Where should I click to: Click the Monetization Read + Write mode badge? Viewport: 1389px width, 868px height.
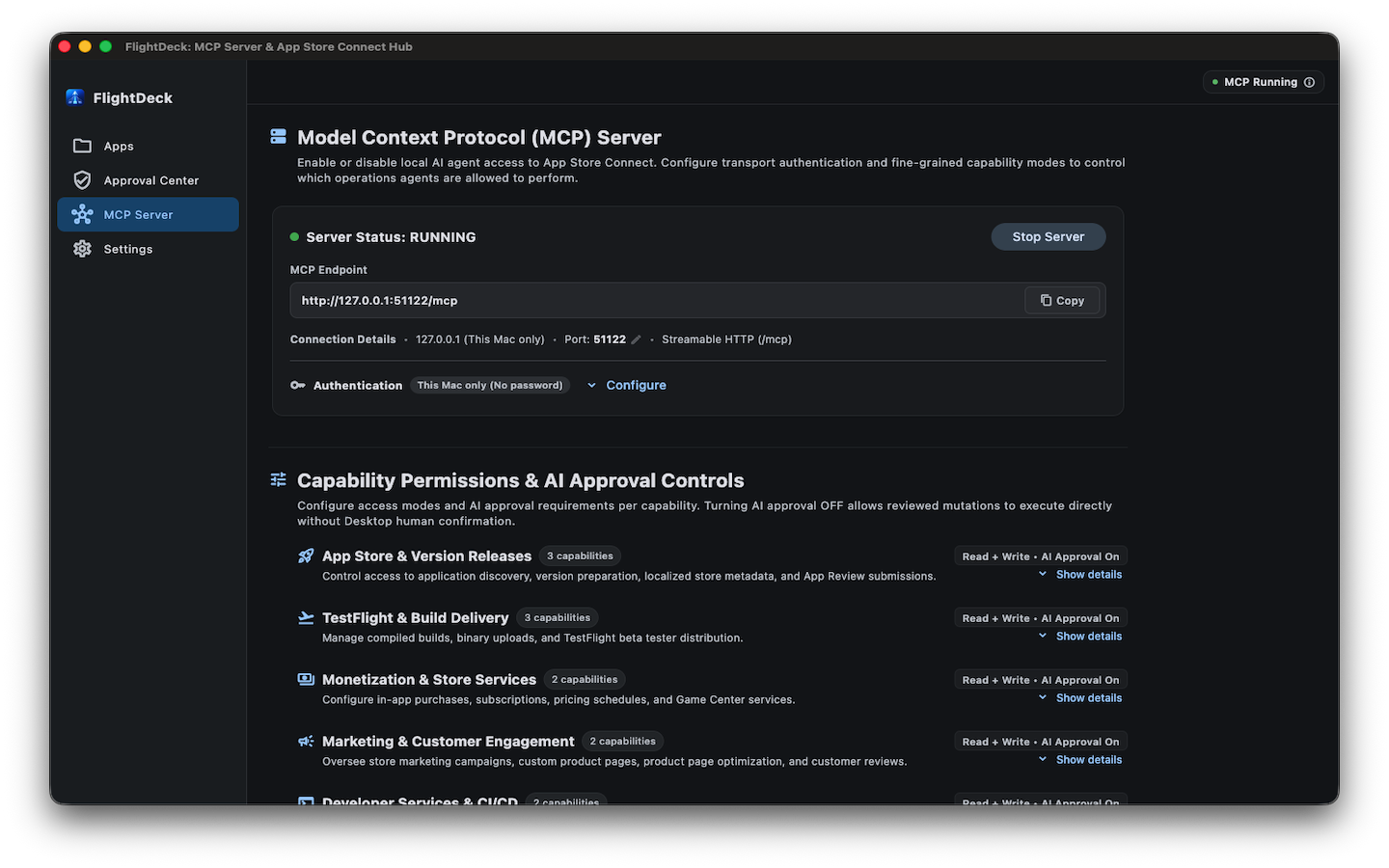pyautogui.click(x=1041, y=680)
